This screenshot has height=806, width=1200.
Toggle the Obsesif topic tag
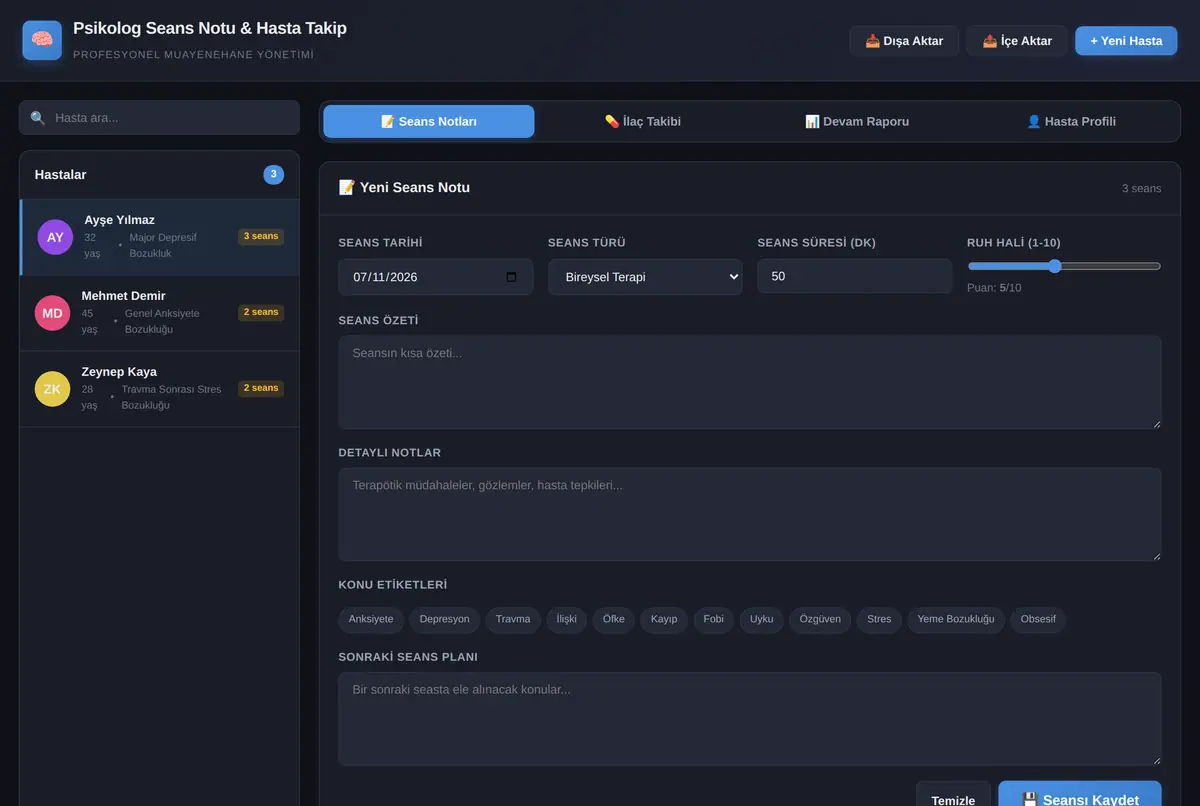(x=1038, y=619)
